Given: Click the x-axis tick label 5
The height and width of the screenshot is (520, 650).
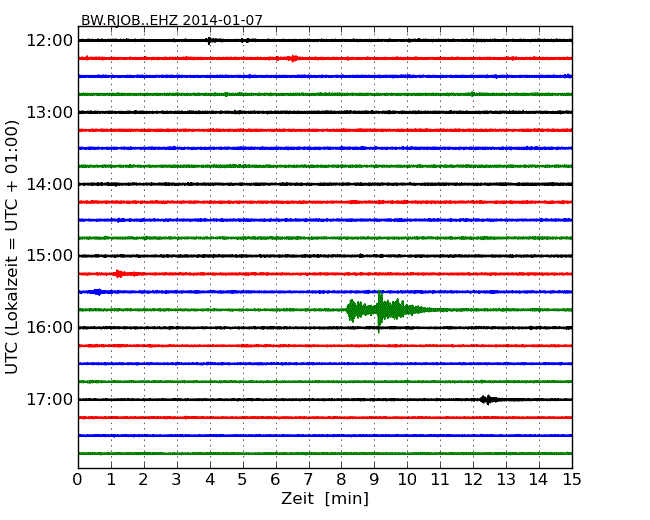Looking at the screenshot, I should click(242, 480).
